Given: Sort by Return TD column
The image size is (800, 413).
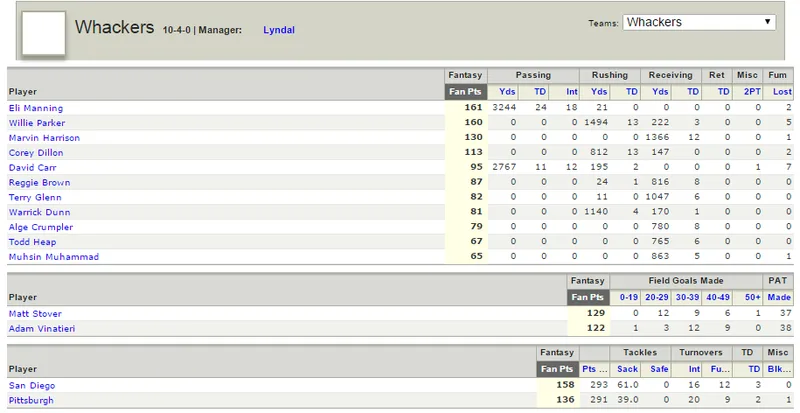Looking at the screenshot, I should [723, 92].
